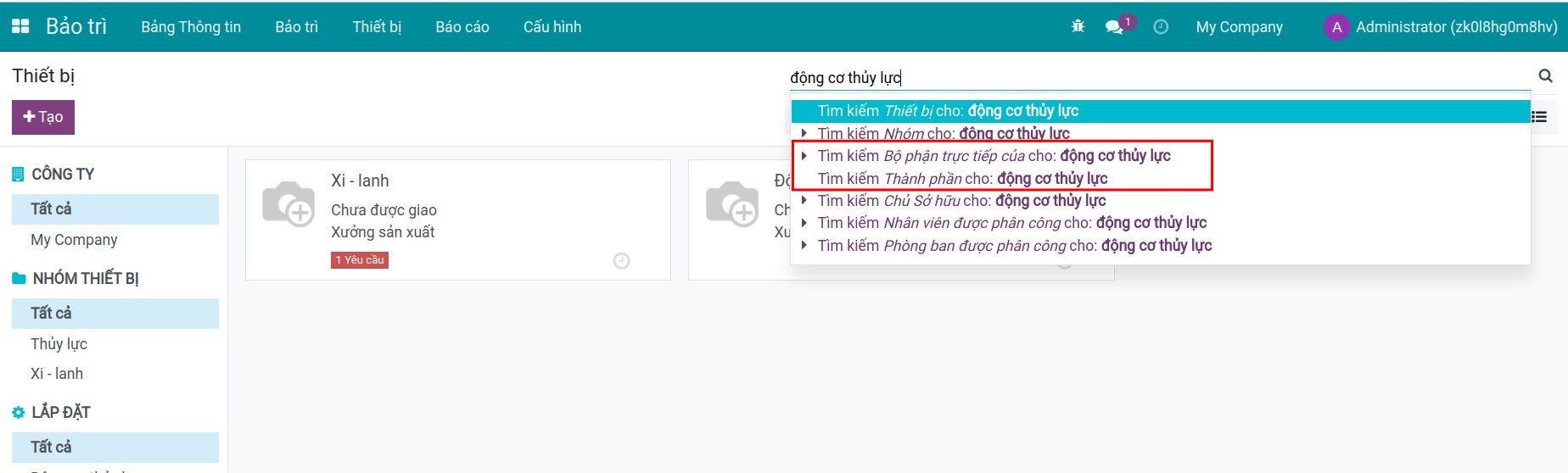Switch to list view icon
Viewport: 1568px width, 473px height.
click(1539, 117)
